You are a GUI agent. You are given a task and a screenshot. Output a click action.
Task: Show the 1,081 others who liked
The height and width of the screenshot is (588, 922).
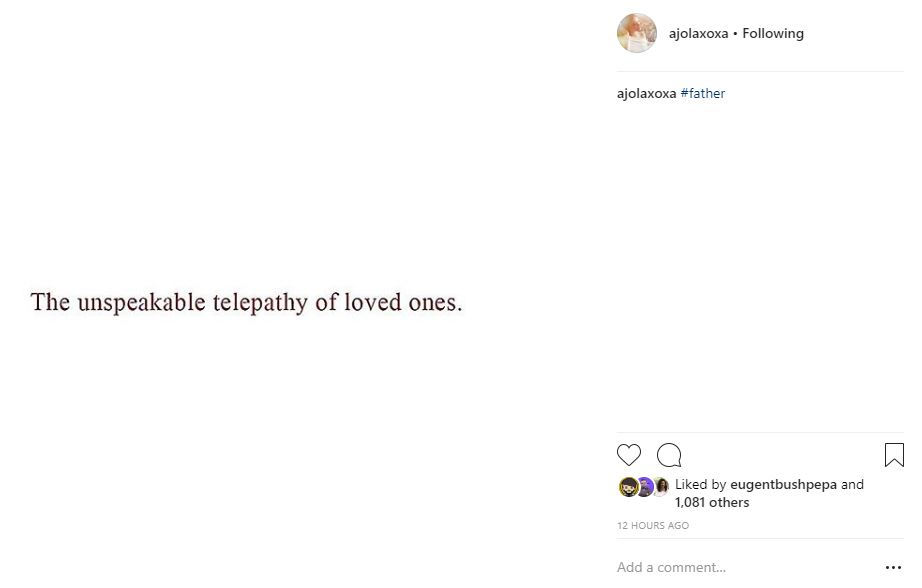tap(711, 502)
